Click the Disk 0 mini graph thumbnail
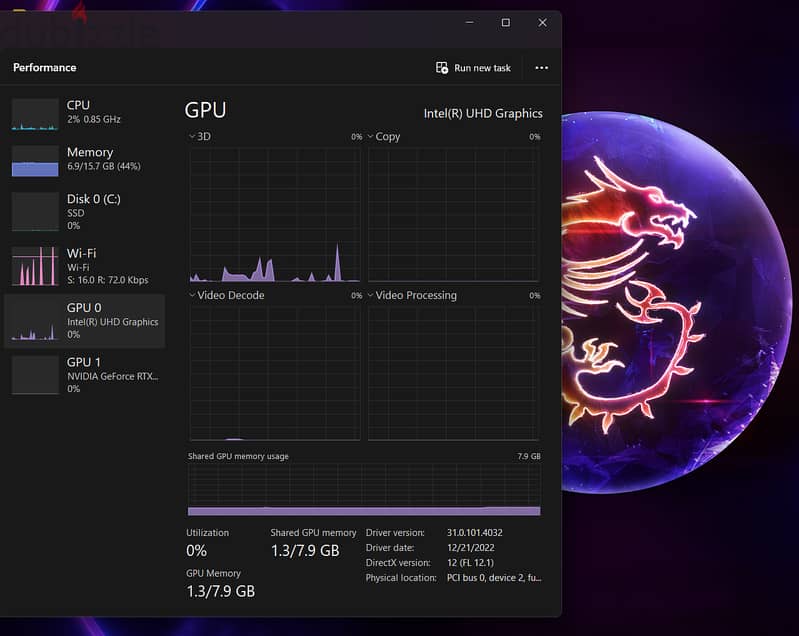Viewport: 799px width, 636px height. 35,211
